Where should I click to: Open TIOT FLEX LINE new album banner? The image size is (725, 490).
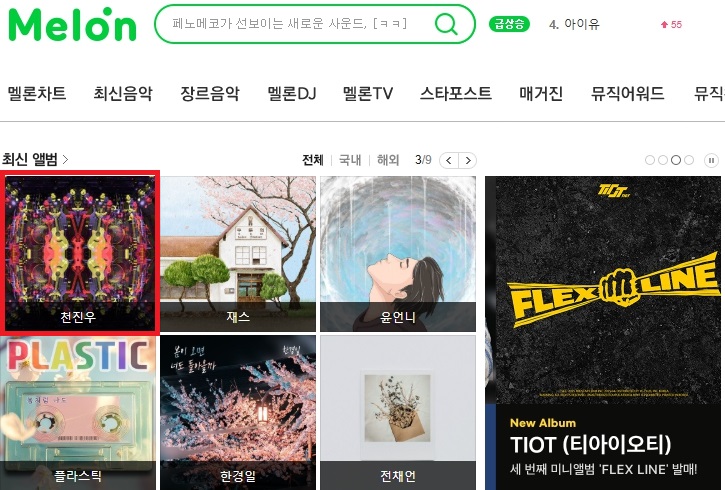pyautogui.click(x=605, y=333)
